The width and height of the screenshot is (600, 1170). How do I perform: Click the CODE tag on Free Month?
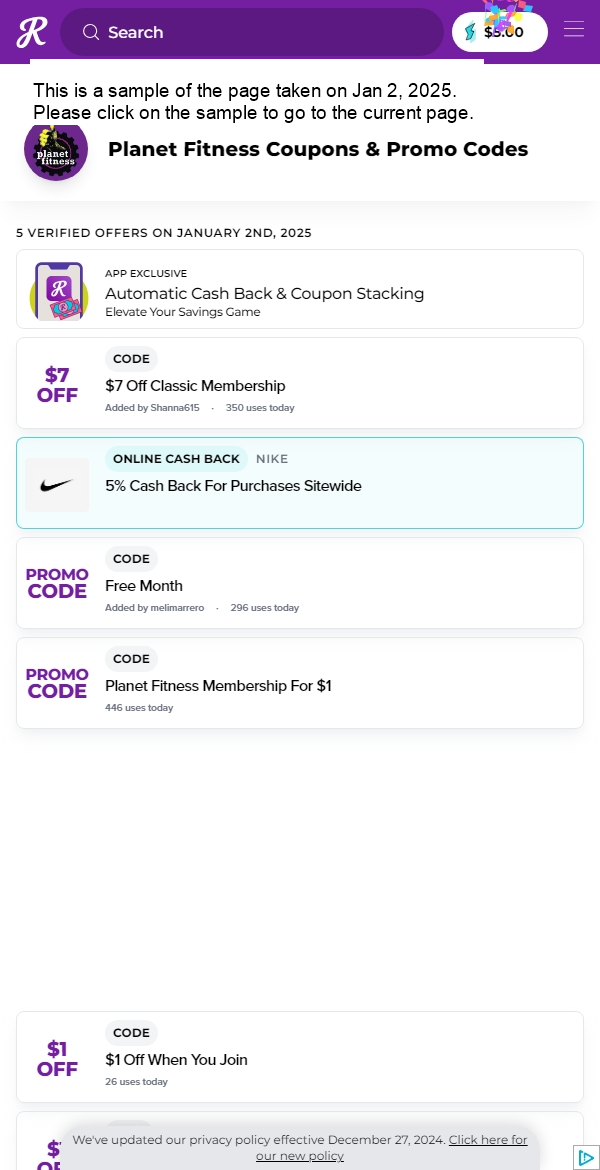click(x=131, y=559)
